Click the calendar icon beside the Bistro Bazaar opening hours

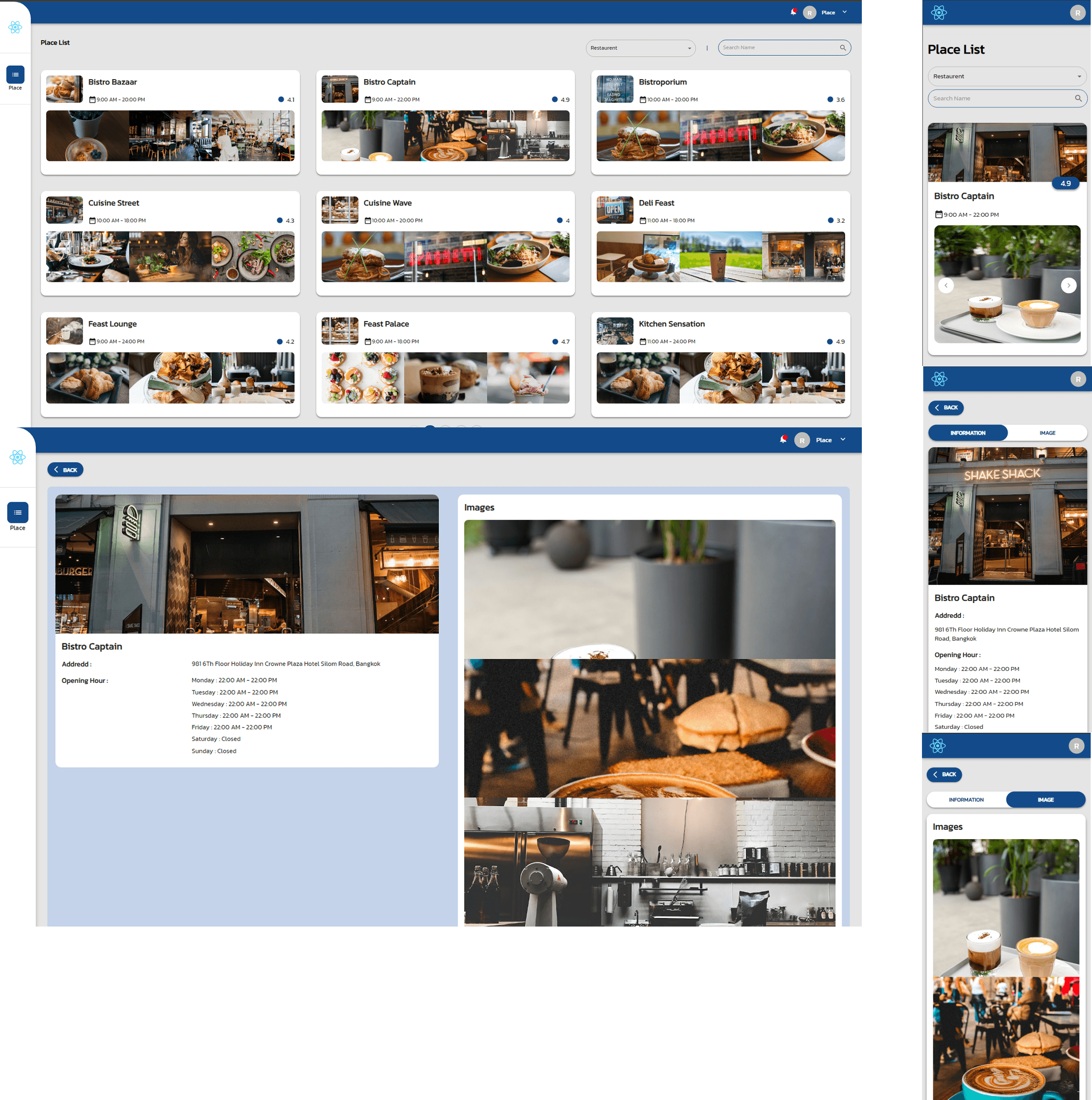92,99
